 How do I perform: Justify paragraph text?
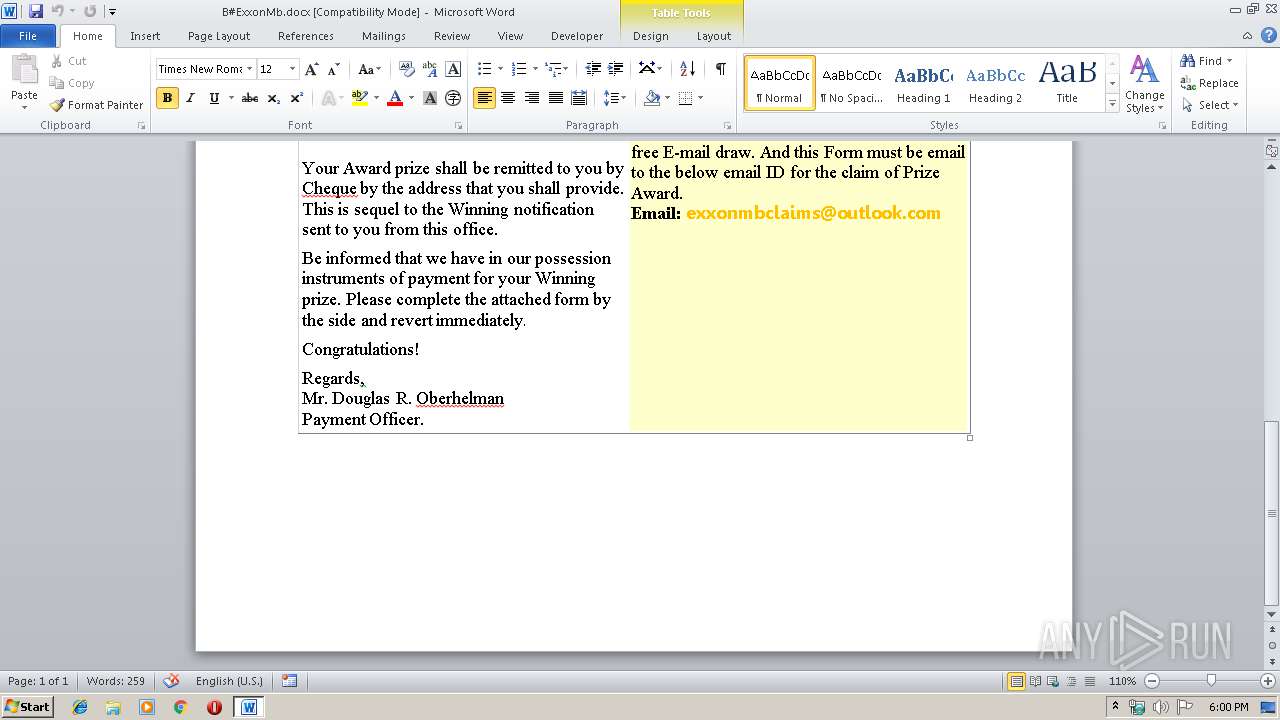[555, 98]
